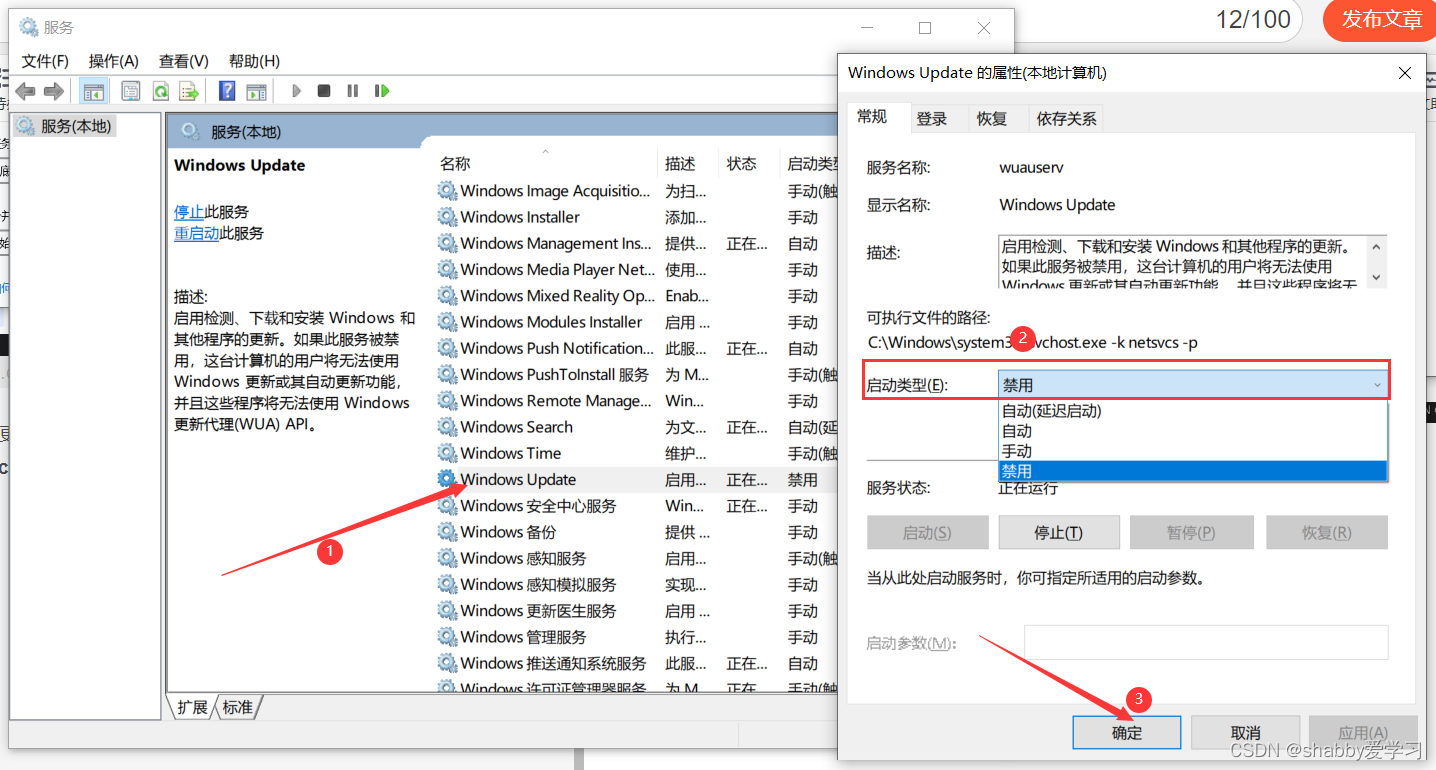Click the Start Service play icon in toolbar
The image size is (1436, 770).
pyautogui.click(x=297, y=91)
